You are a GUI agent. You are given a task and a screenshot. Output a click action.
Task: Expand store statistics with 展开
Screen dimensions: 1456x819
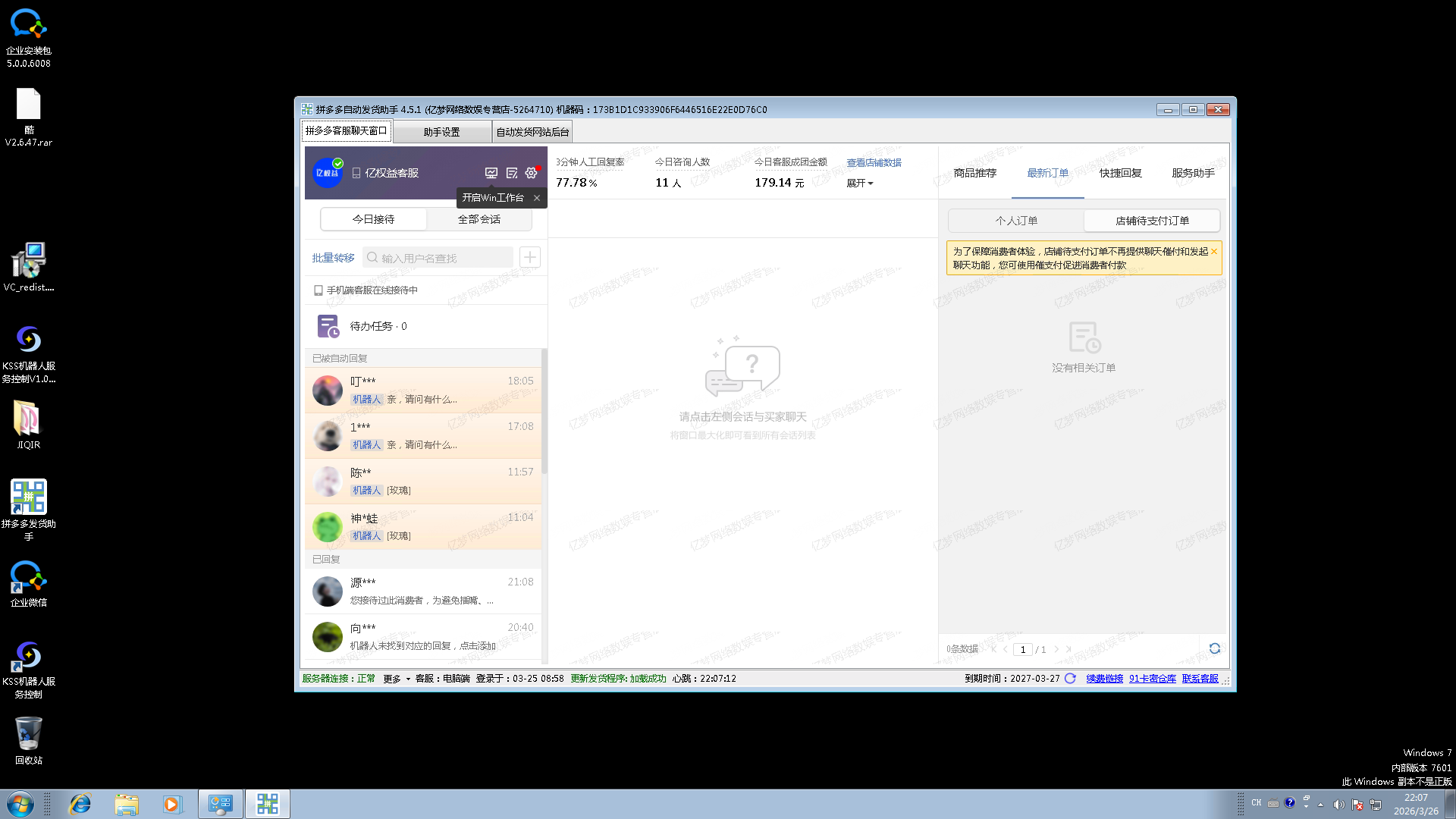pyautogui.click(x=860, y=184)
